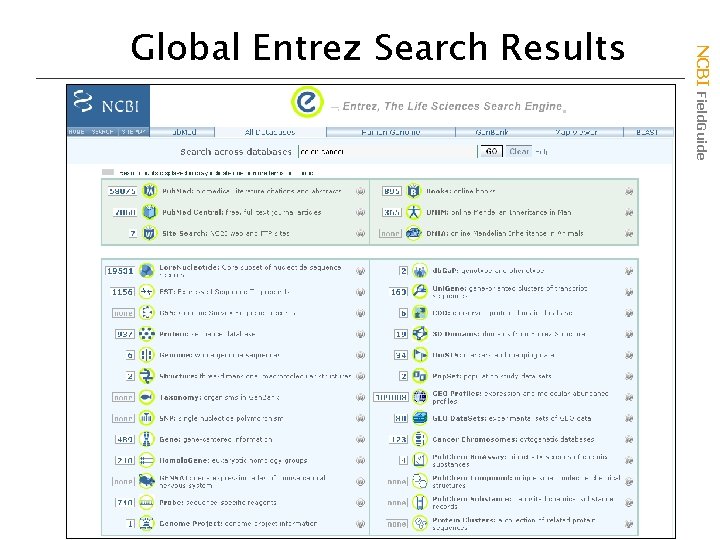Click the PubMed database icon
Viewport: 720px width, 540px height.
point(149,191)
